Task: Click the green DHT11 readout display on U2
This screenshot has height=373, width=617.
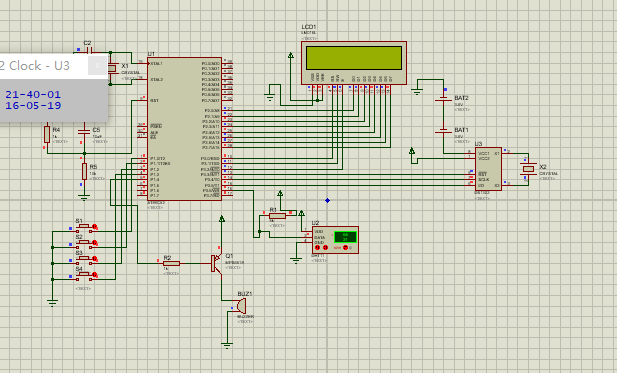Action: click(x=345, y=237)
